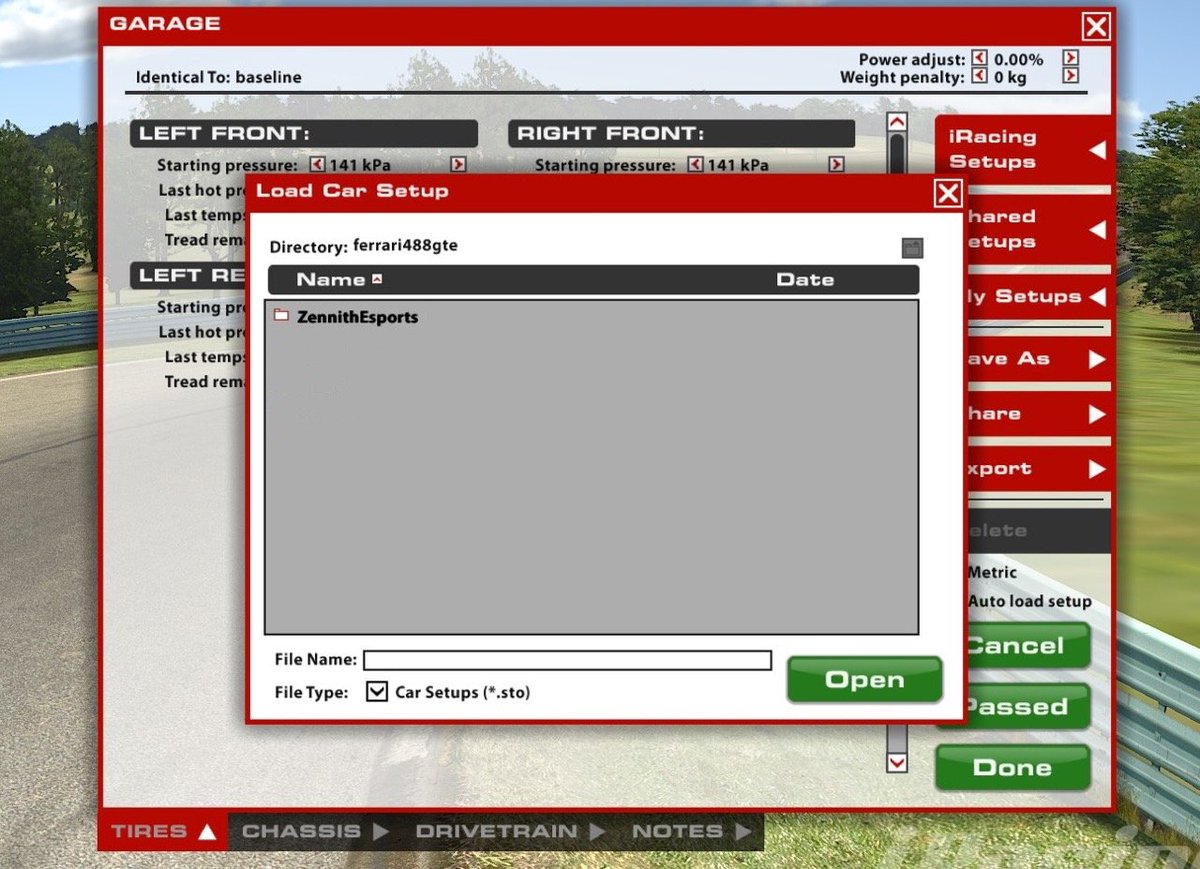Click the Save As option
This screenshot has width=1200, height=869.
[1038, 359]
